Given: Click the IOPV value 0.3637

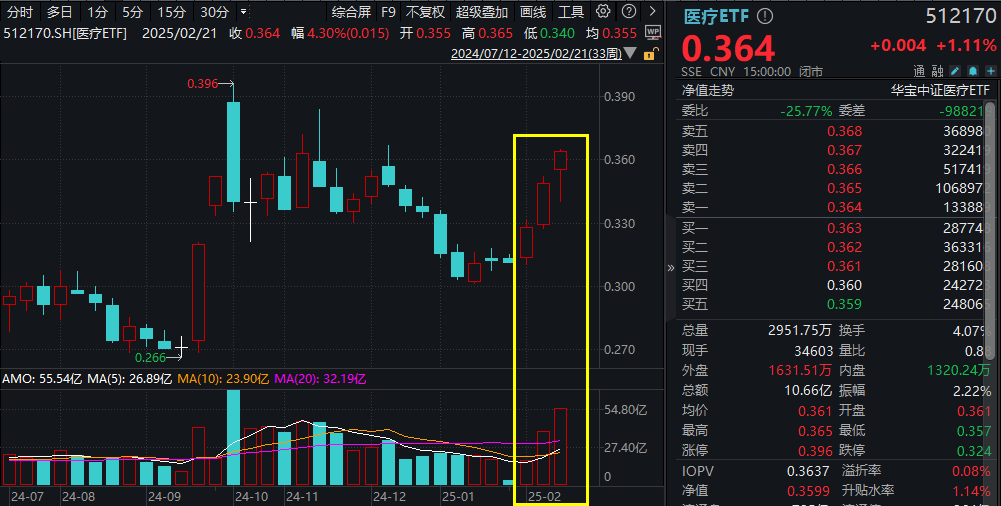Looking at the screenshot, I should pos(808,472).
